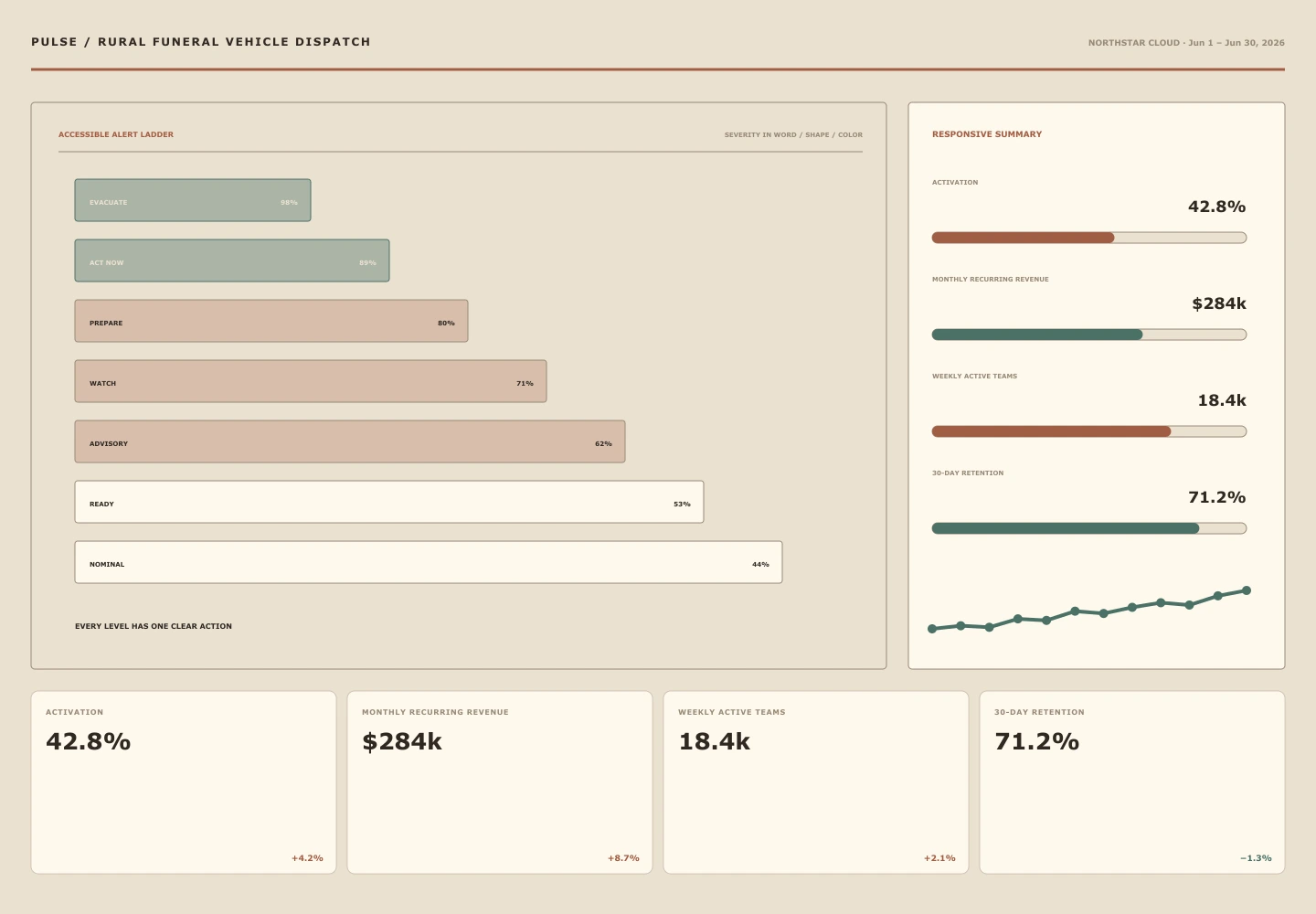This screenshot has height=914, width=1316.
Task: Click the Accessible Alert Ladder heading
Action: [x=116, y=134]
